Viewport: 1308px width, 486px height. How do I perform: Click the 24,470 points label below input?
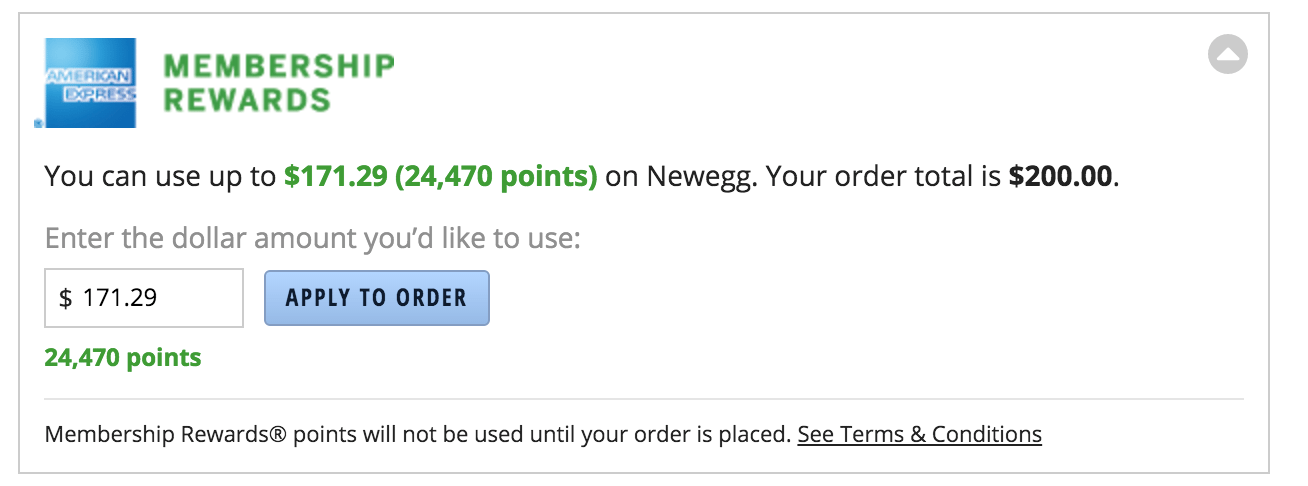coord(123,358)
